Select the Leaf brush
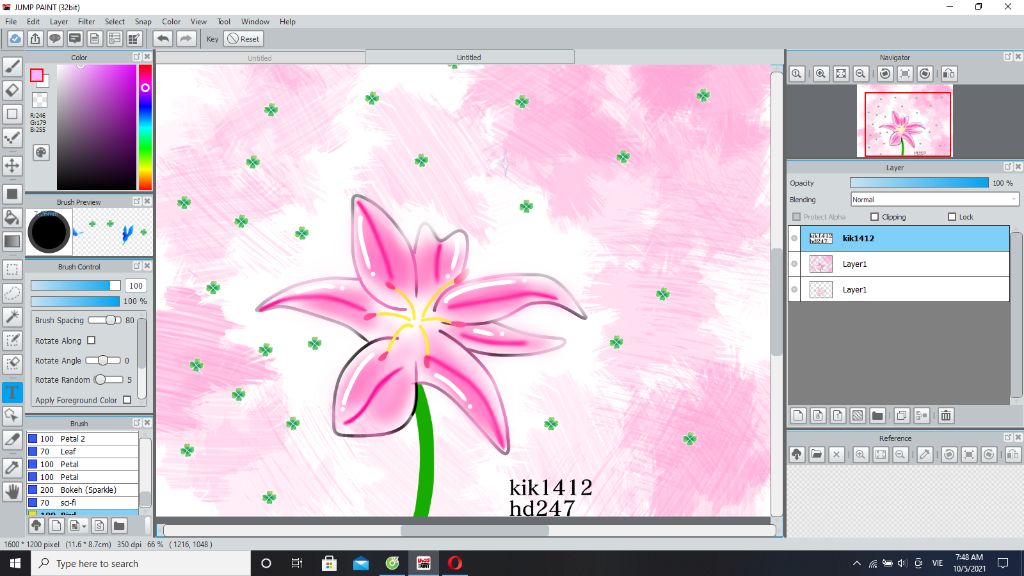Screen dimensions: 1024x576 click(x=82, y=451)
